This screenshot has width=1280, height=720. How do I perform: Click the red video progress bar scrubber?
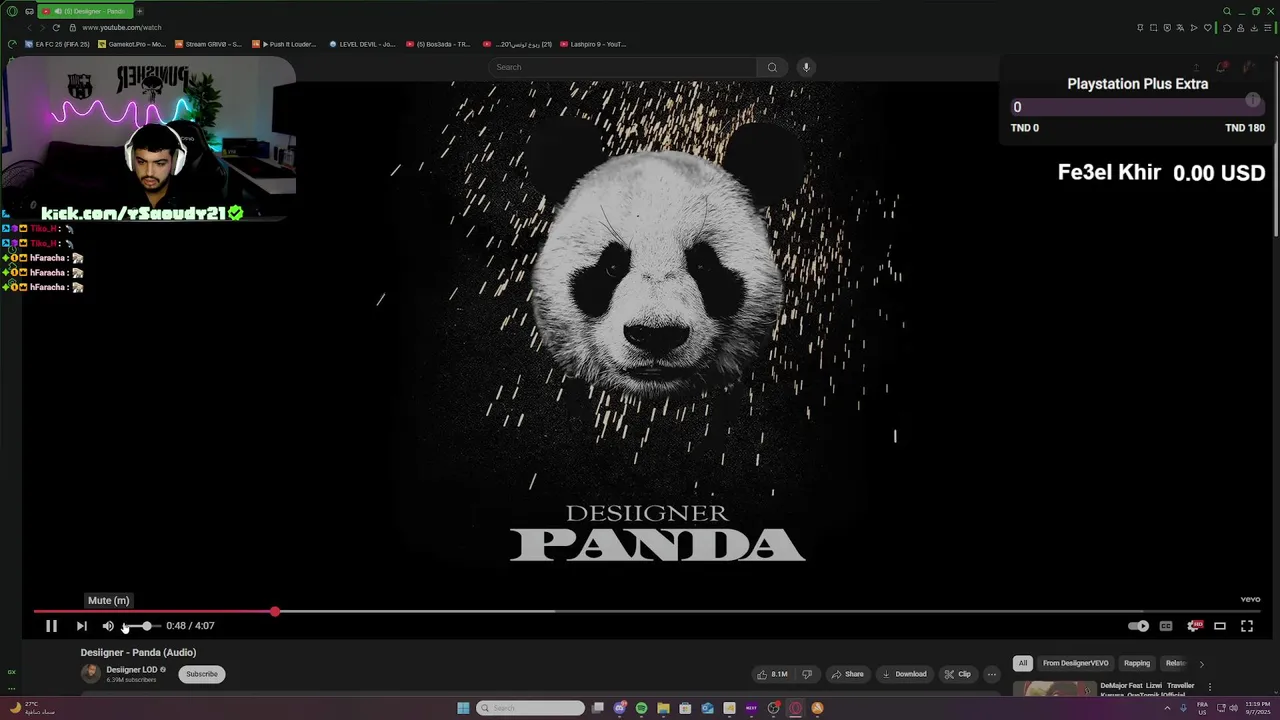point(275,611)
